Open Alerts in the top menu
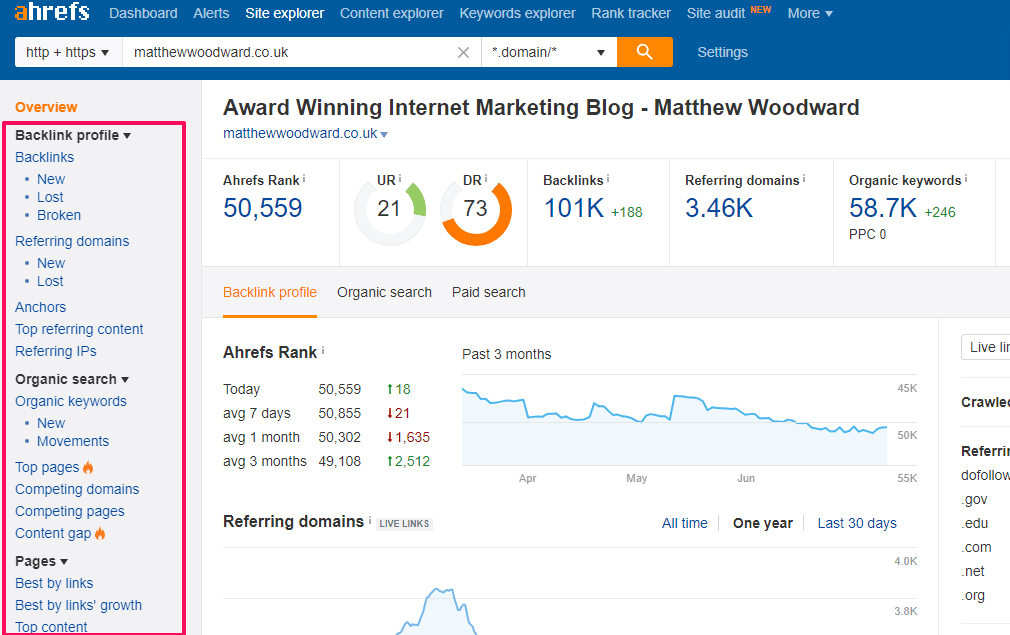This screenshot has height=635, width=1010. coord(211,14)
